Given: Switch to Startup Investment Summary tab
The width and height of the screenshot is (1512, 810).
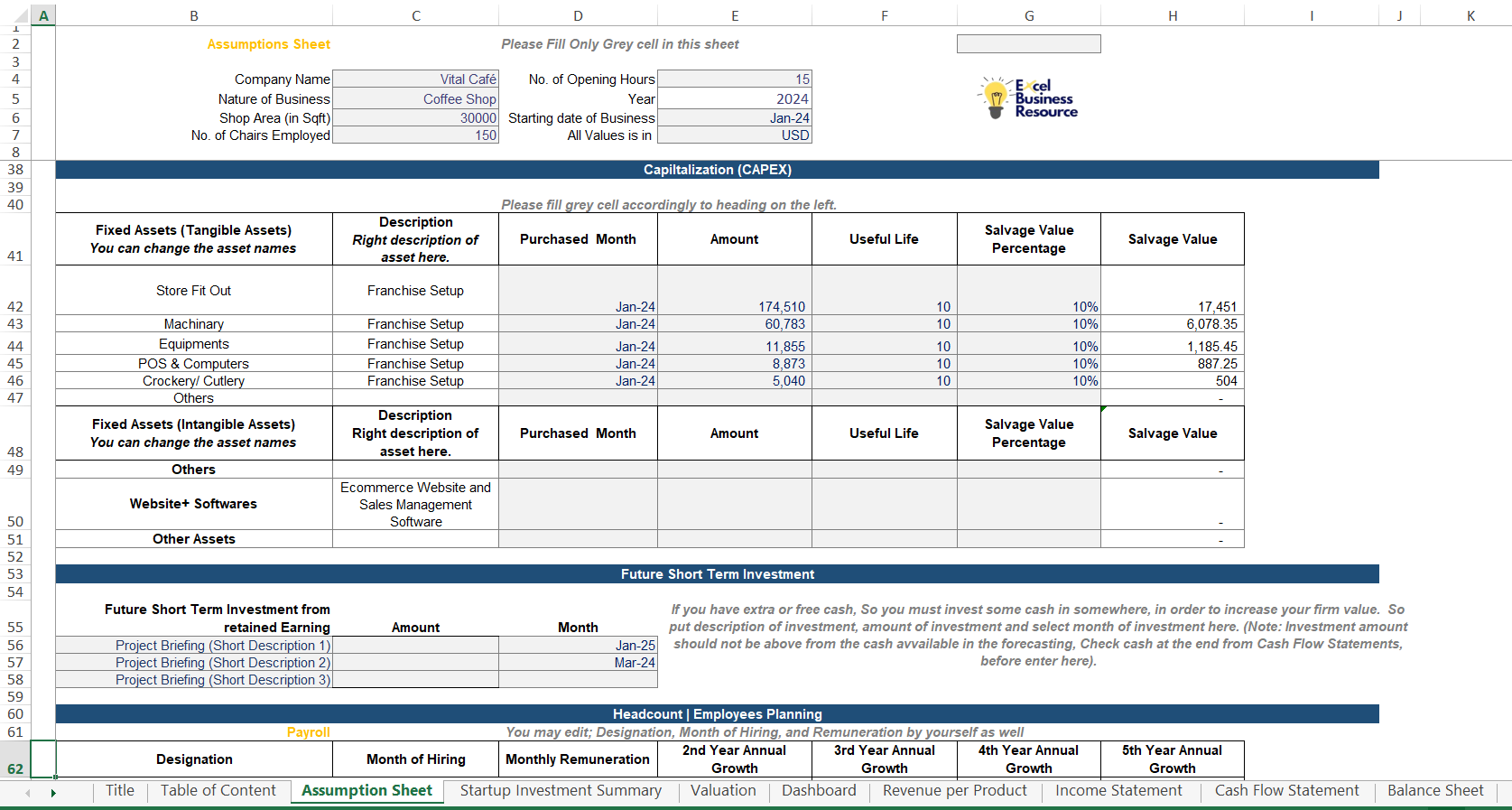Looking at the screenshot, I should tap(561, 790).
